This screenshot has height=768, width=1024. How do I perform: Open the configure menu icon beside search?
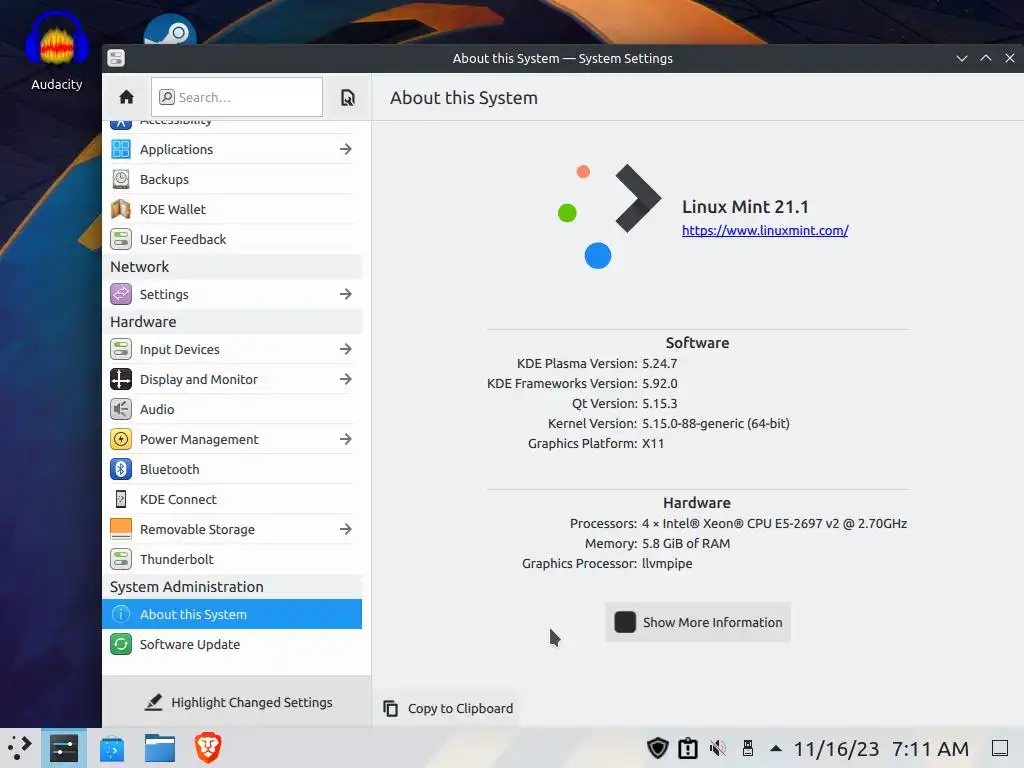point(347,97)
